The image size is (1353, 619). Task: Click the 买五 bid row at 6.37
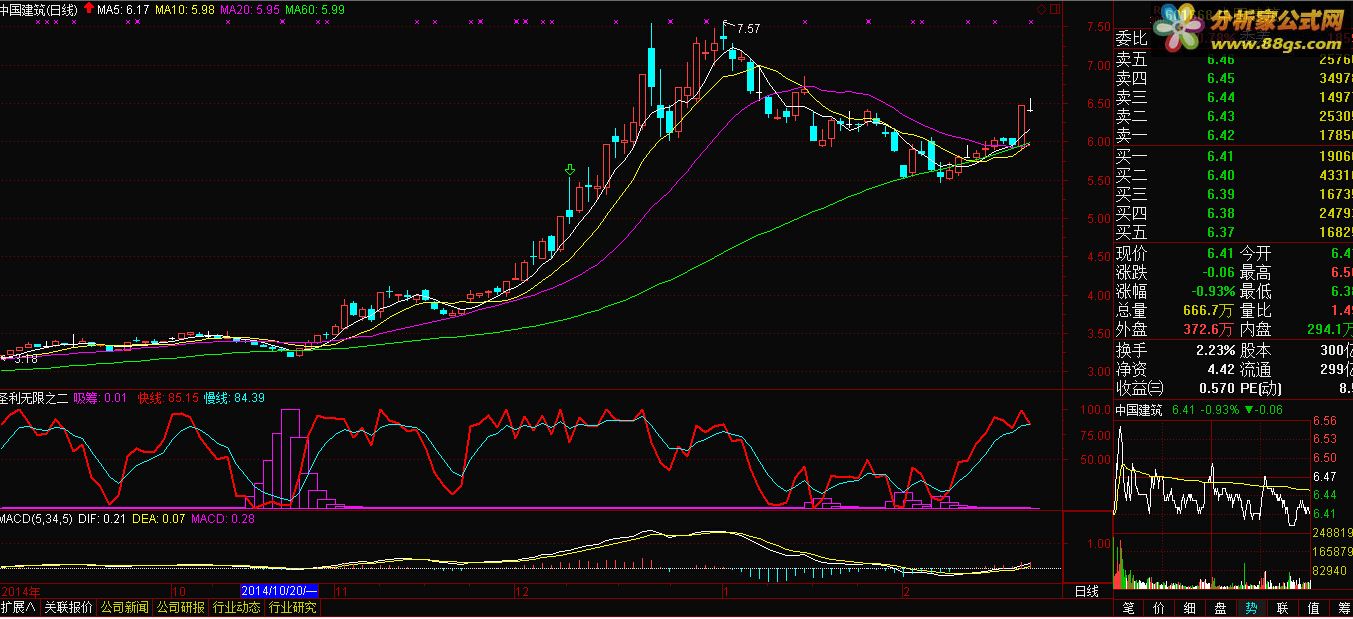(x=1233, y=232)
